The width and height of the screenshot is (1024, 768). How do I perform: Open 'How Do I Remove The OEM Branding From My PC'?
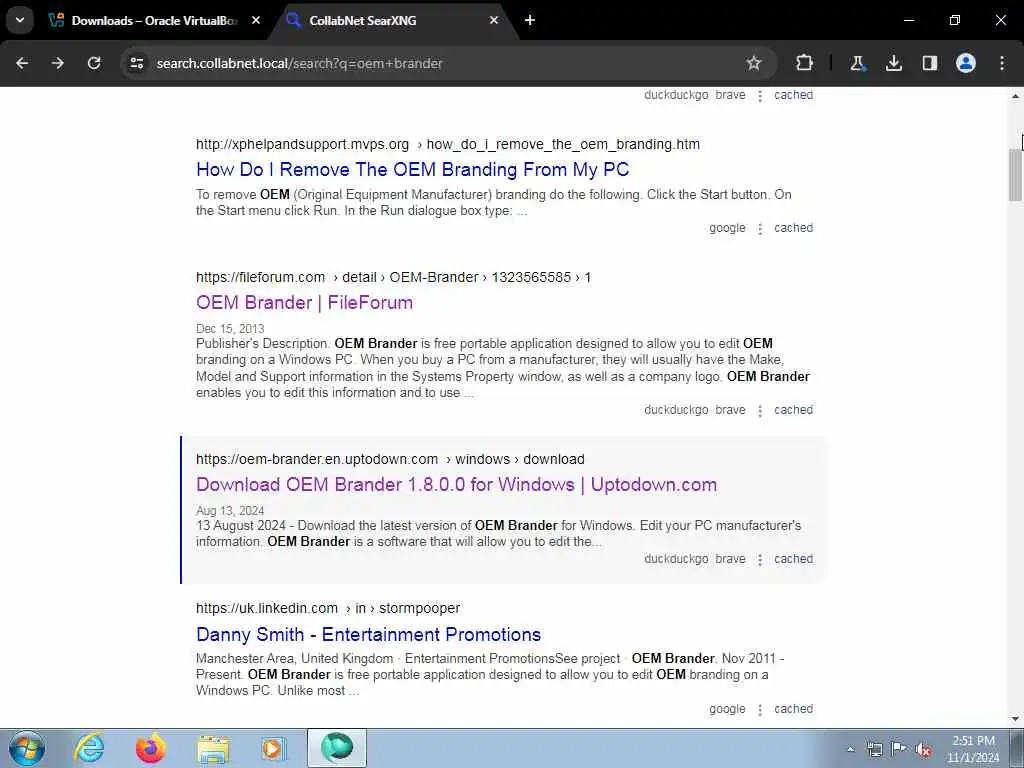[x=412, y=170]
